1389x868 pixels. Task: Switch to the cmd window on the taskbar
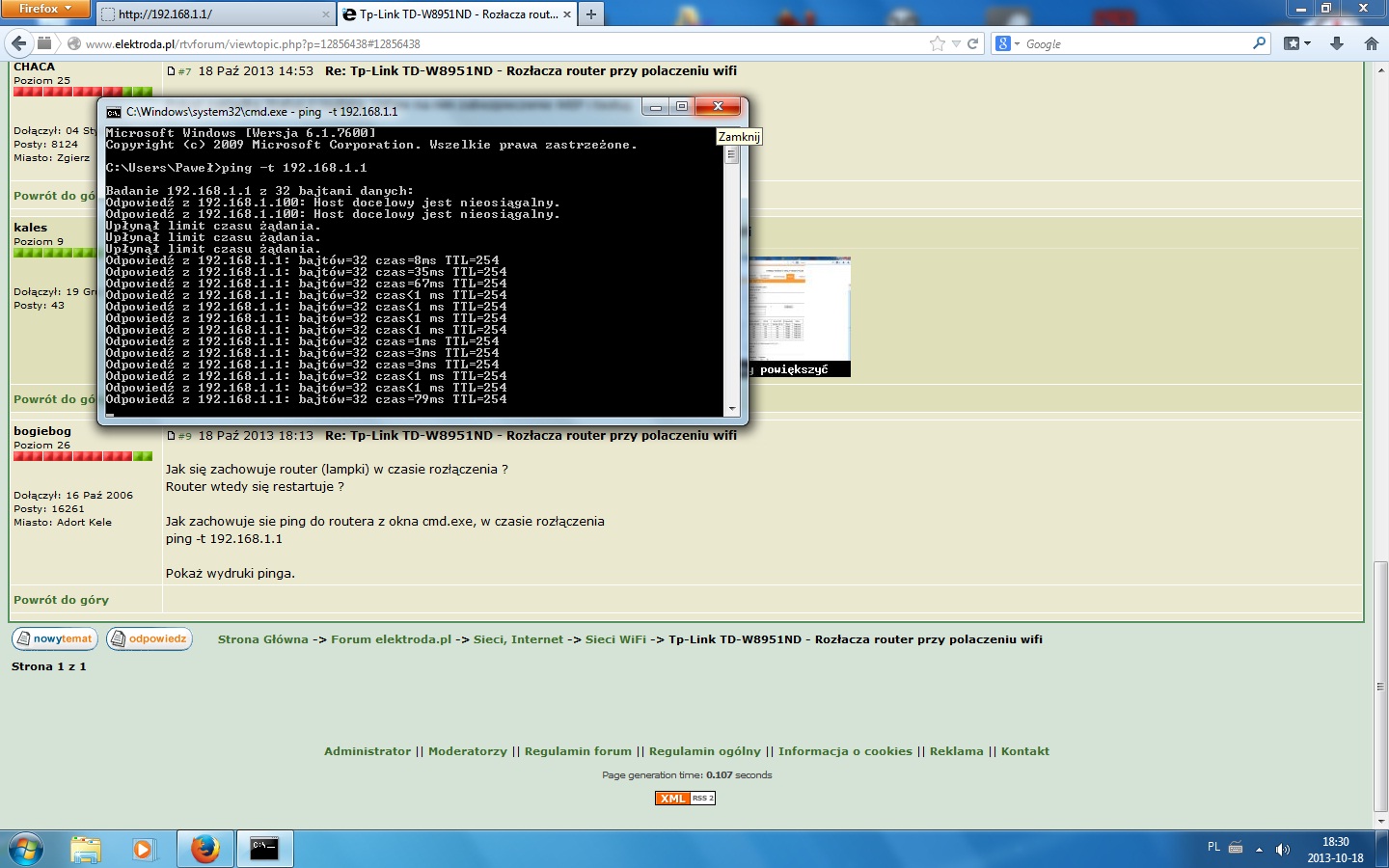[264, 849]
